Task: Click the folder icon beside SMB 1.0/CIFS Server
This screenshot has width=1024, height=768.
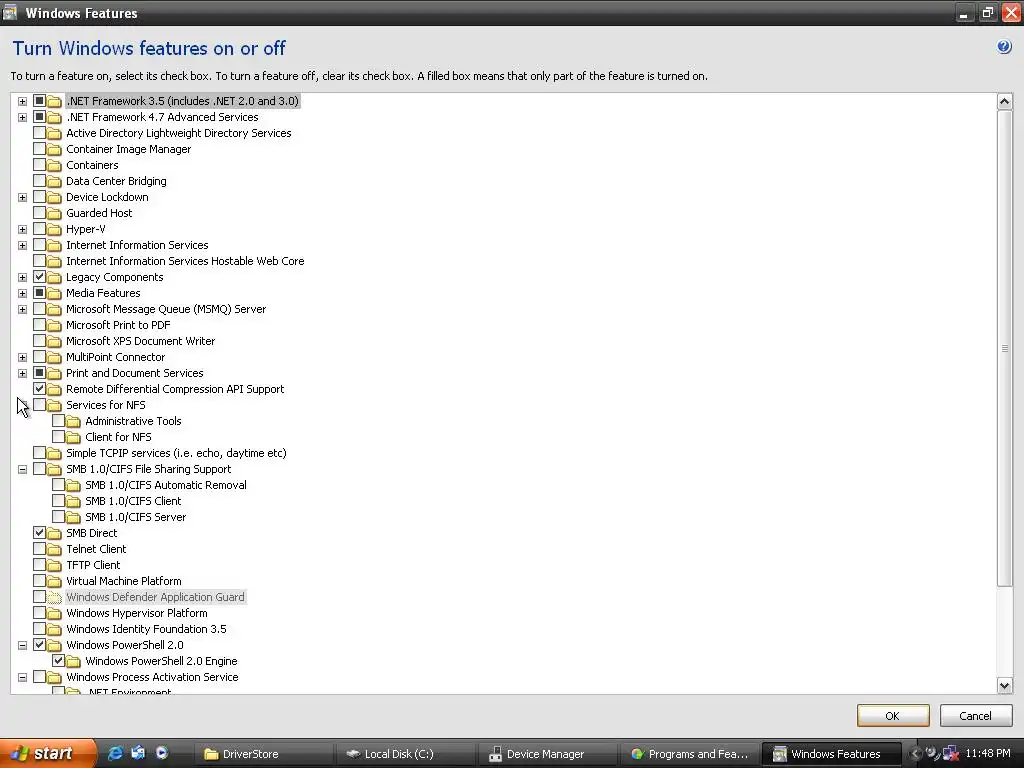Action: (73, 517)
